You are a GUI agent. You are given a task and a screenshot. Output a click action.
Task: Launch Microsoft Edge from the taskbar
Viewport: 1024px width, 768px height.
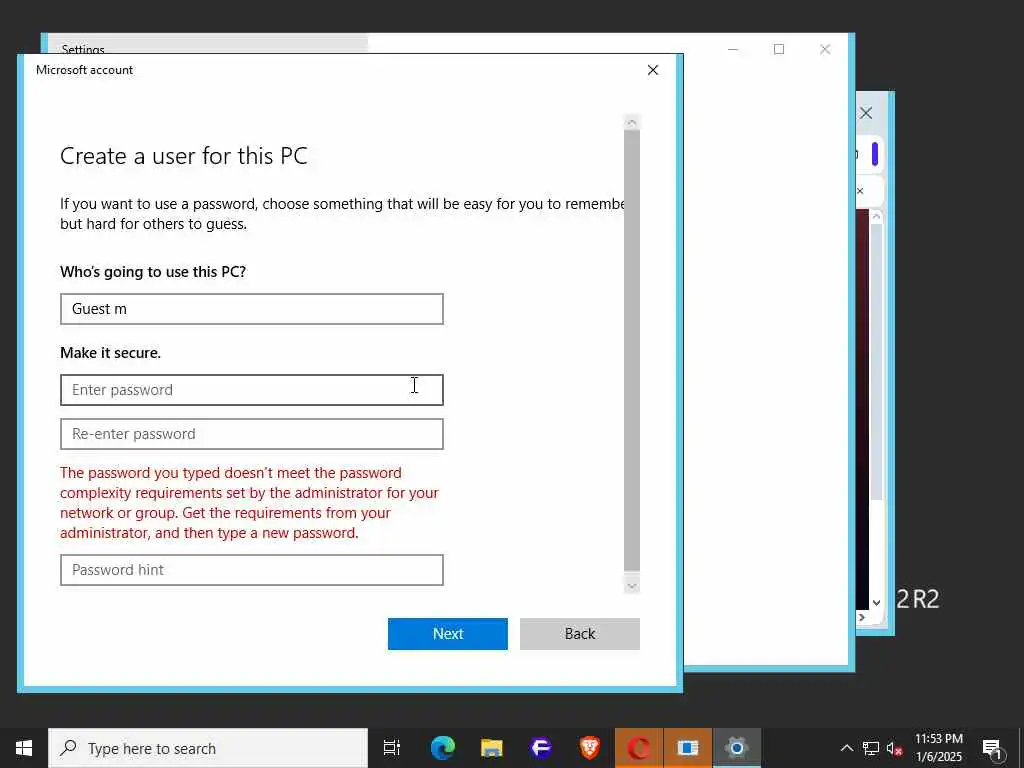443,748
